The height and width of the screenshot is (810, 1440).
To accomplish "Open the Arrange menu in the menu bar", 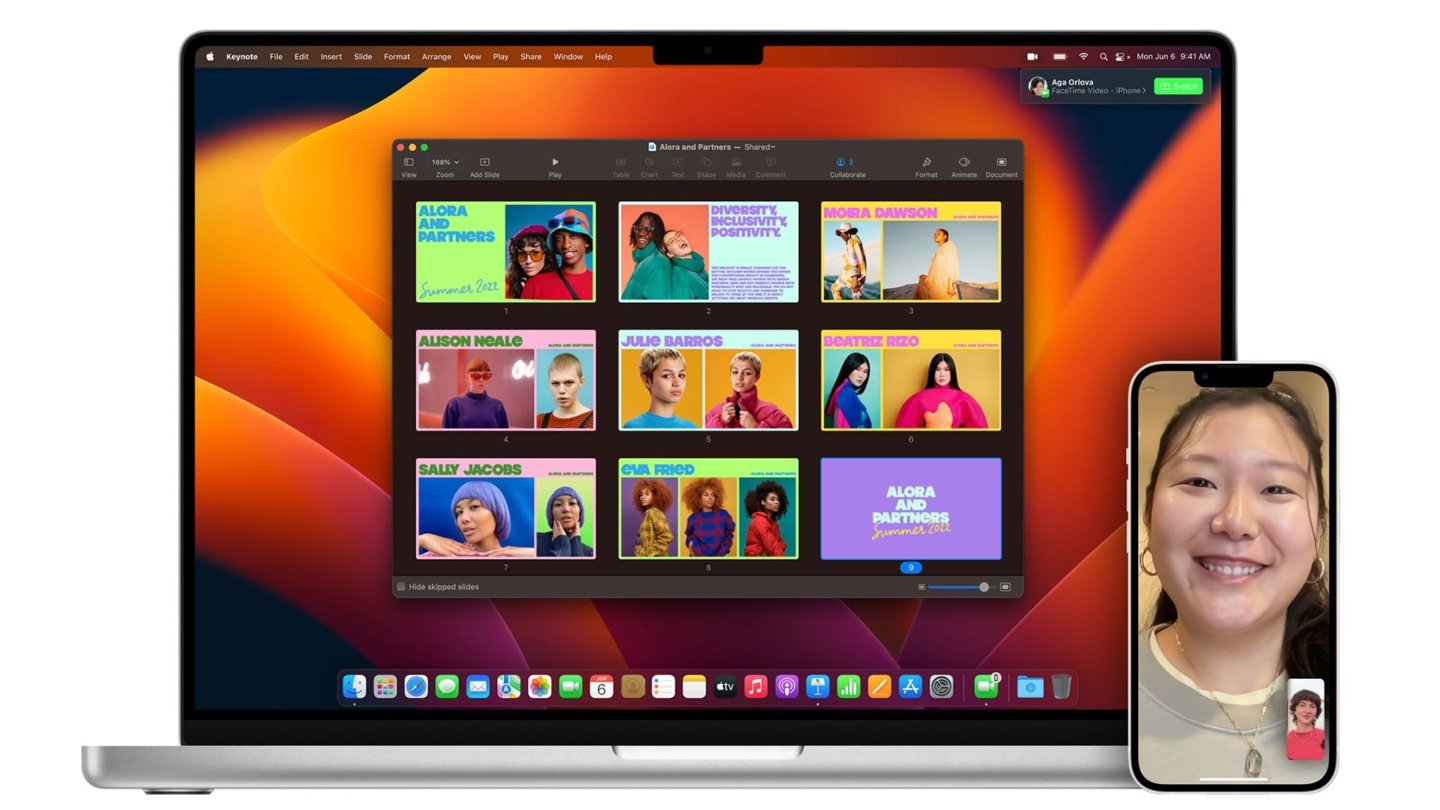I will pos(436,57).
